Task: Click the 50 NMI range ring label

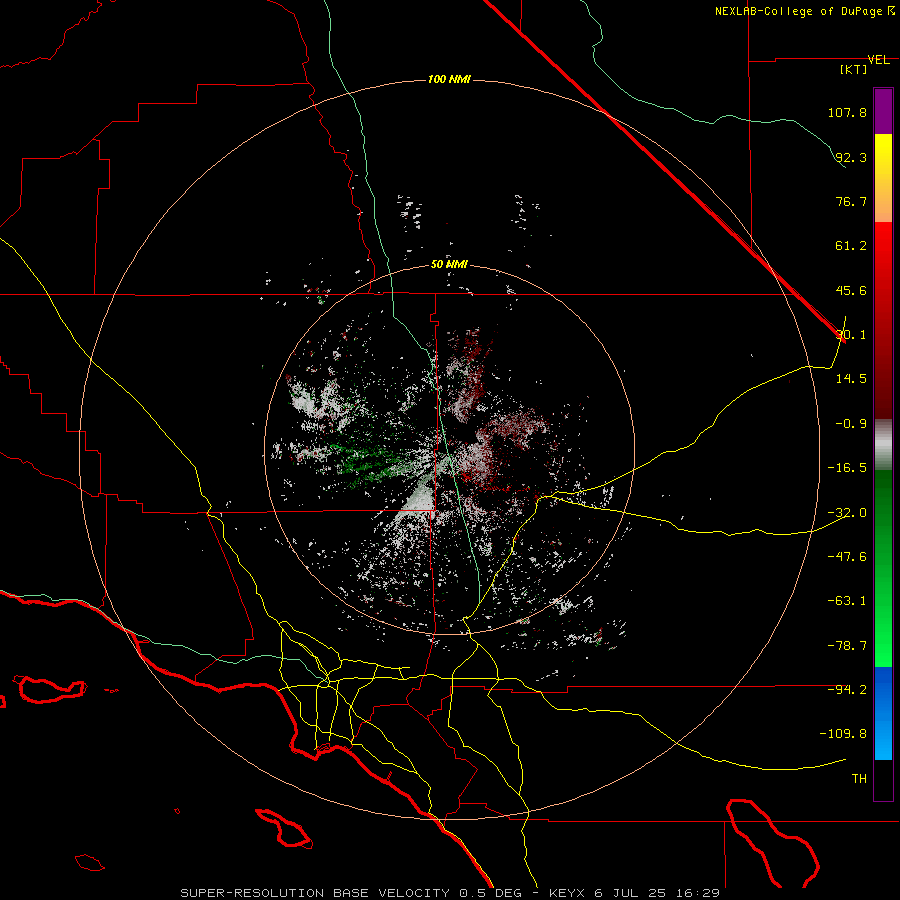Action: point(449,265)
